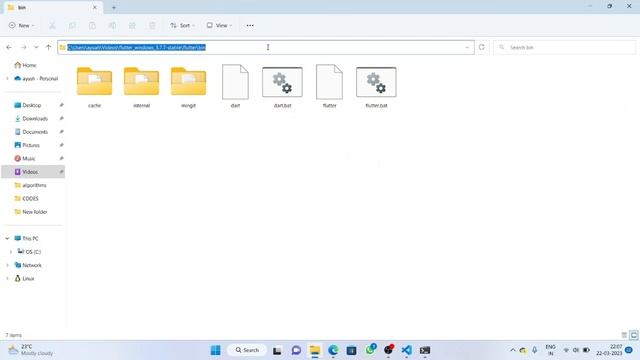Image resolution: width=640 pixels, height=360 pixels.
Task: Select the flutter file
Action: [329, 87]
